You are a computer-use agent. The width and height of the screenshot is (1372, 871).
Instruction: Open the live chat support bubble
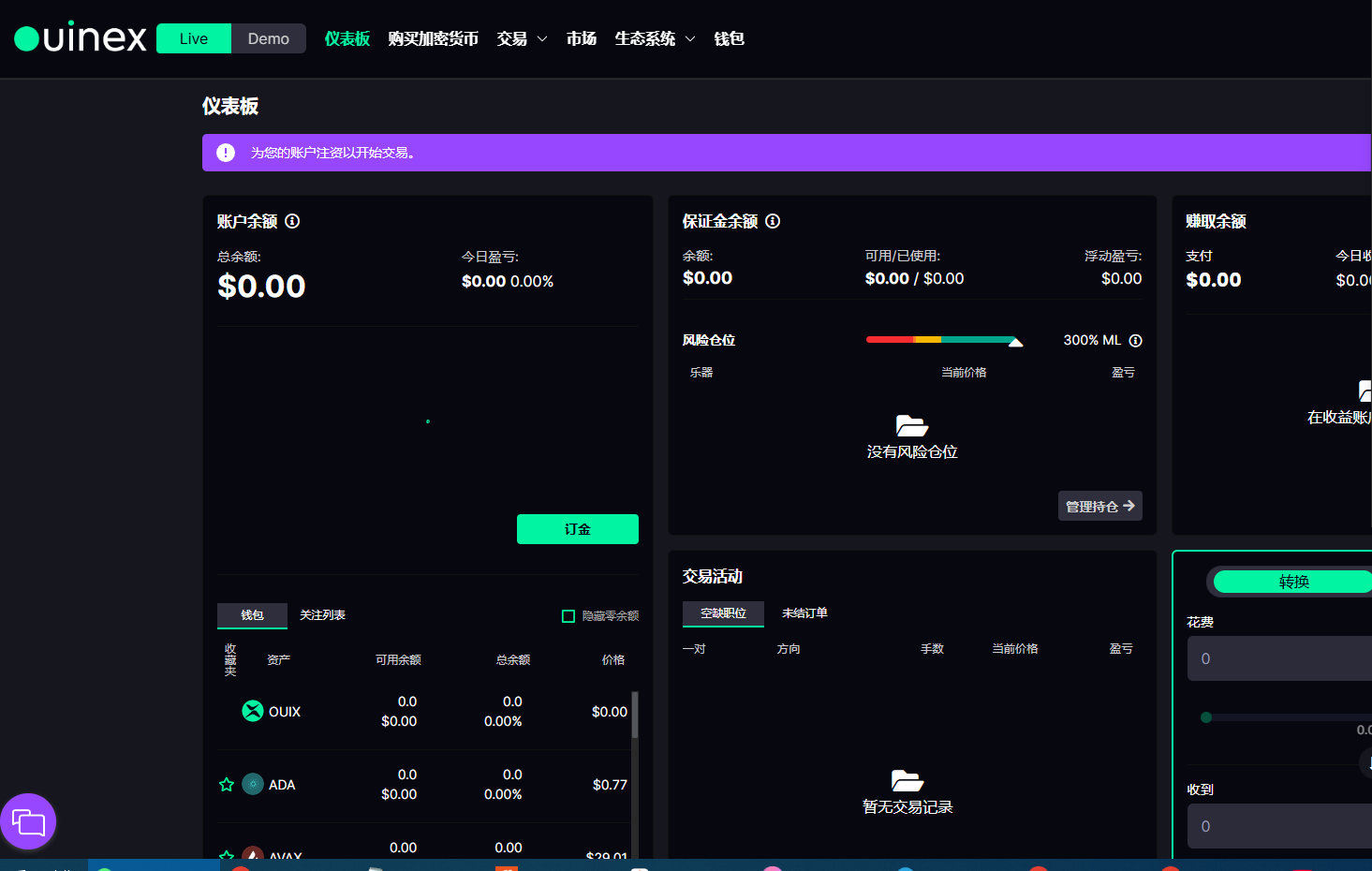28,822
